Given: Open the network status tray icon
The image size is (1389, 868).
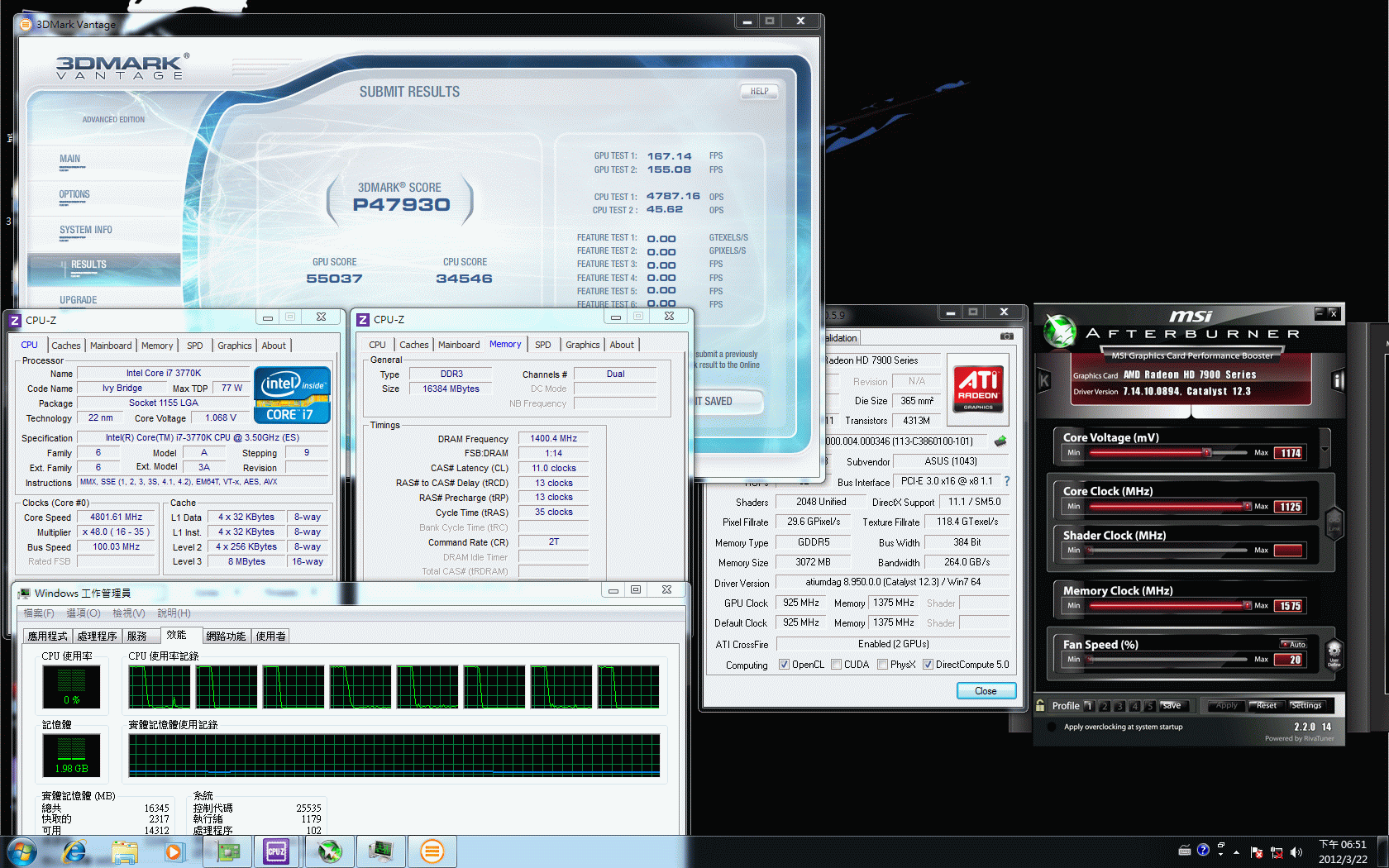Looking at the screenshot, I should click(1276, 851).
